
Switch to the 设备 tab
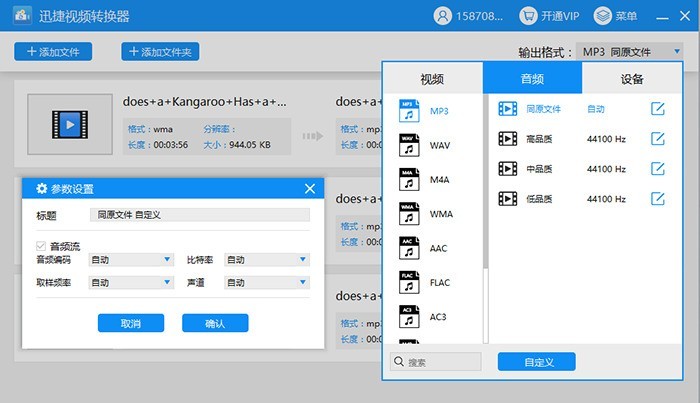[632, 79]
